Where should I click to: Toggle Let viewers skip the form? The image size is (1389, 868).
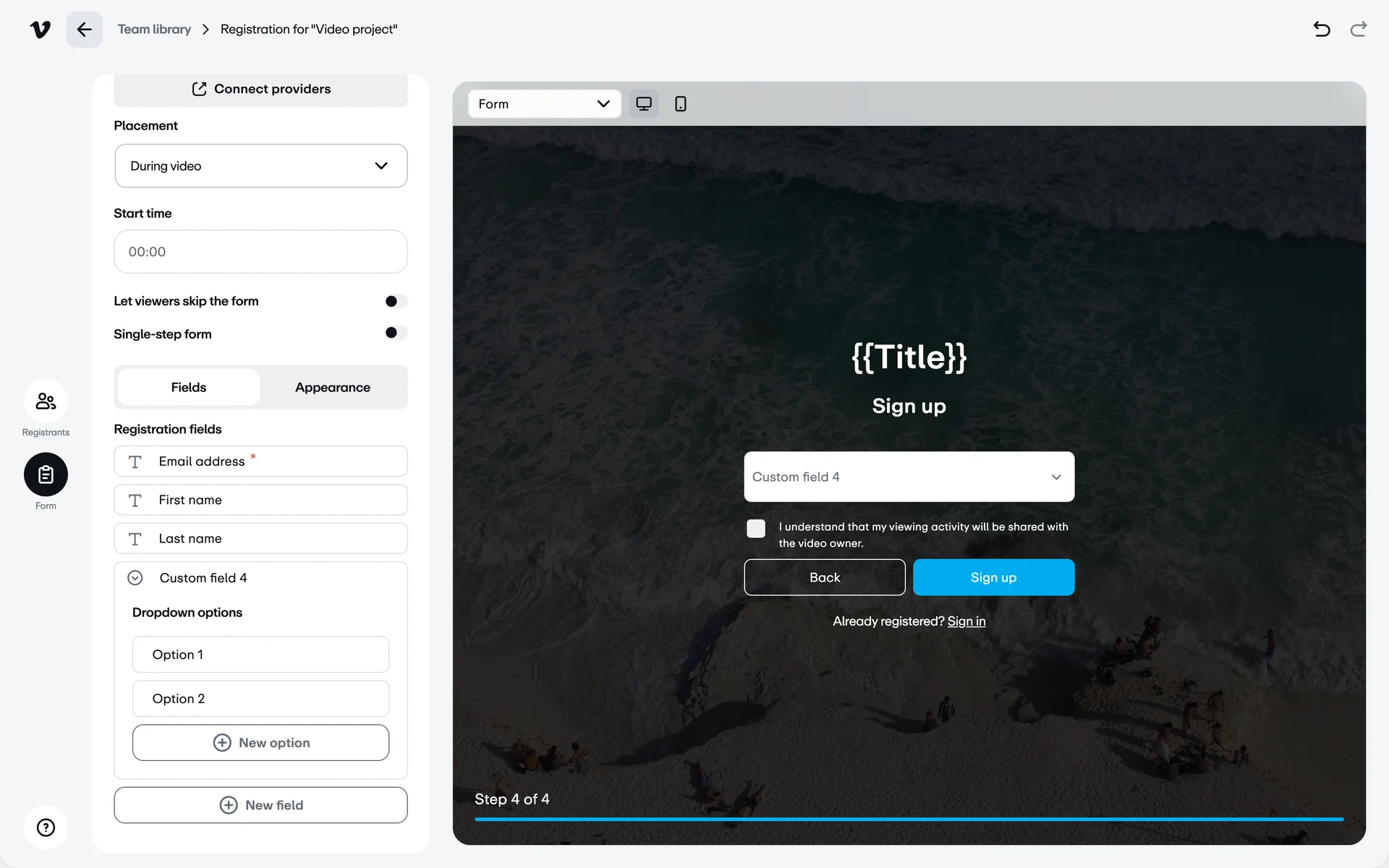point(396,302)
